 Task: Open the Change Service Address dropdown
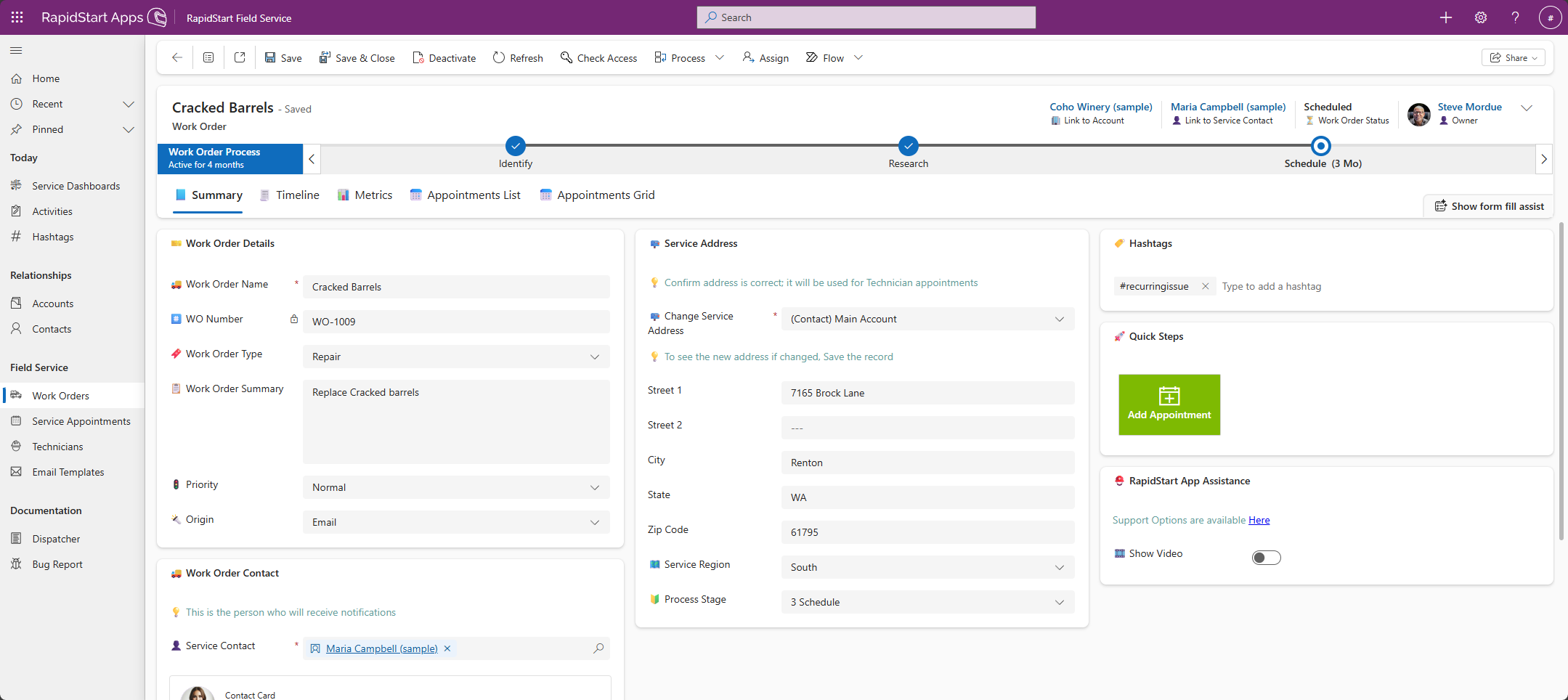[x=927, y=319]
